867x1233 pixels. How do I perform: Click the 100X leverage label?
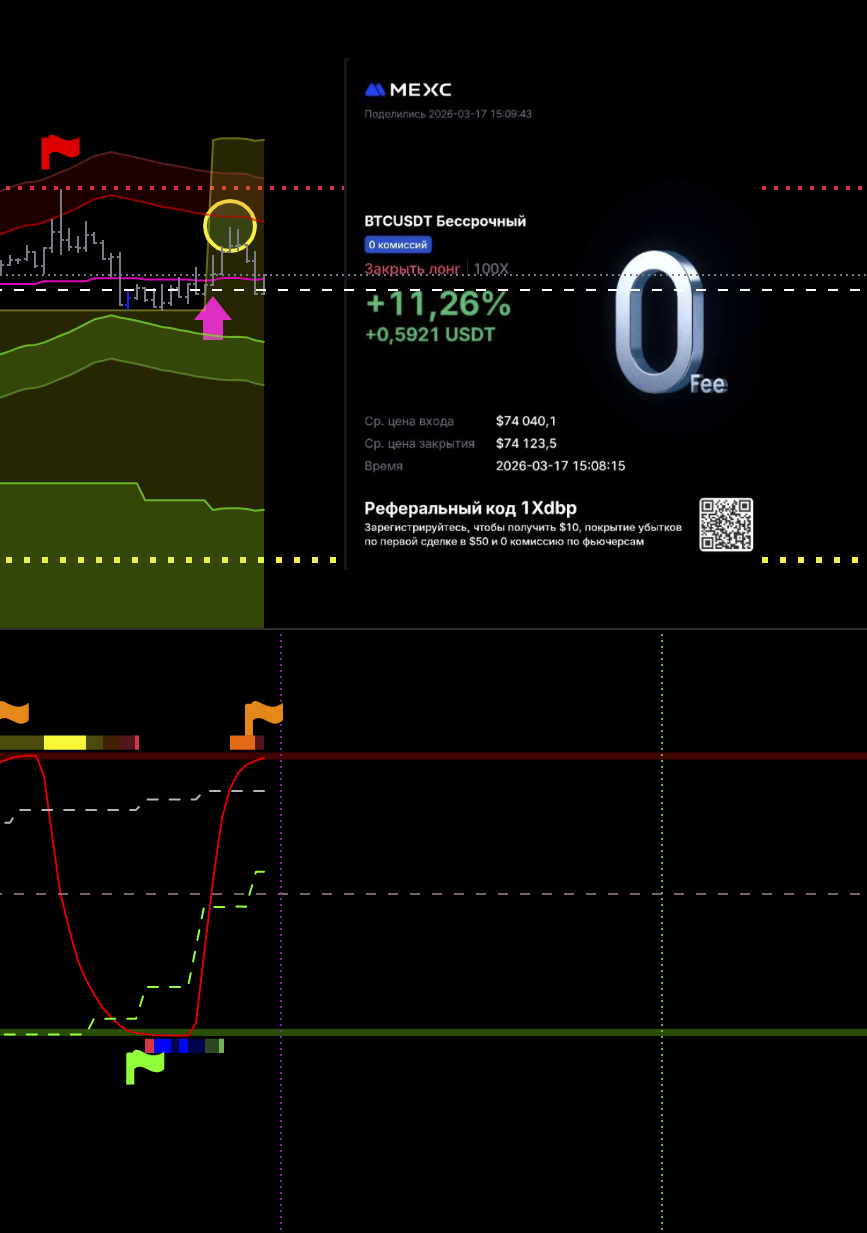click(491, 268)
